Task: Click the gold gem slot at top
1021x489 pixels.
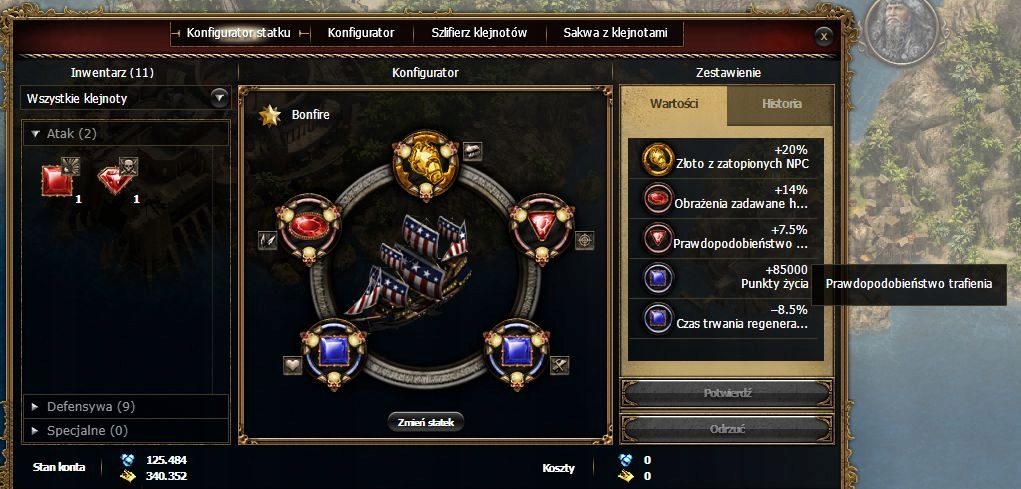Action: (426, 164)
